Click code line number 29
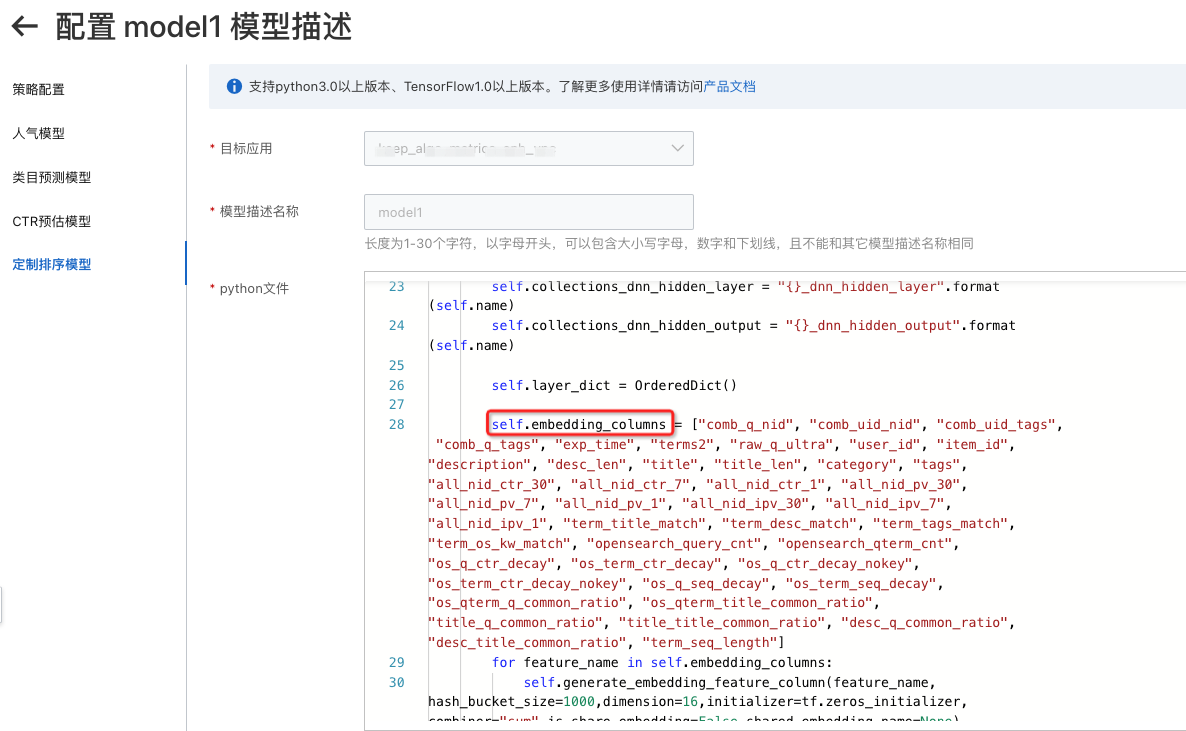The image size is (1186, 731). click(x=396, y=662)
